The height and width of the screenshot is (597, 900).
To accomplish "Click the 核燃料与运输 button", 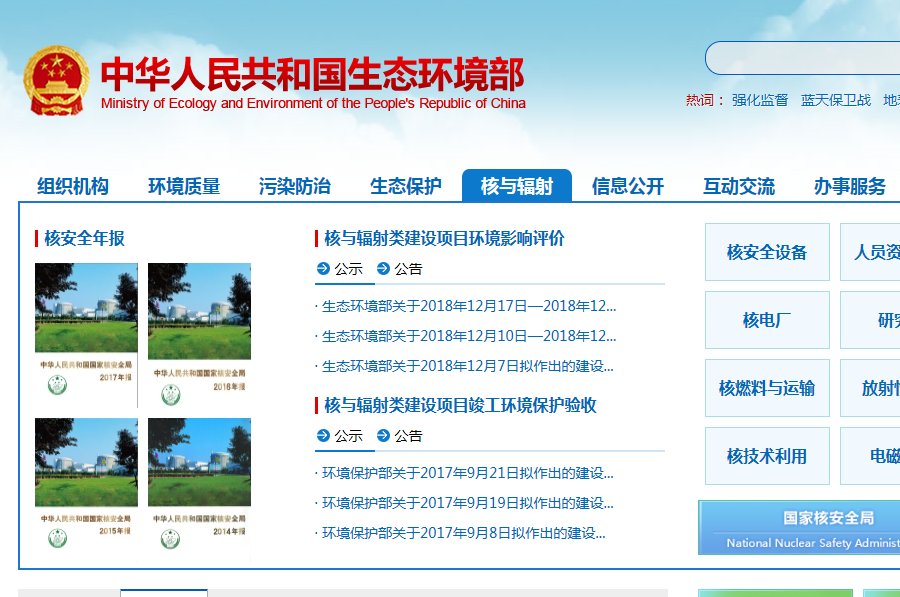I will coord(767,388).
